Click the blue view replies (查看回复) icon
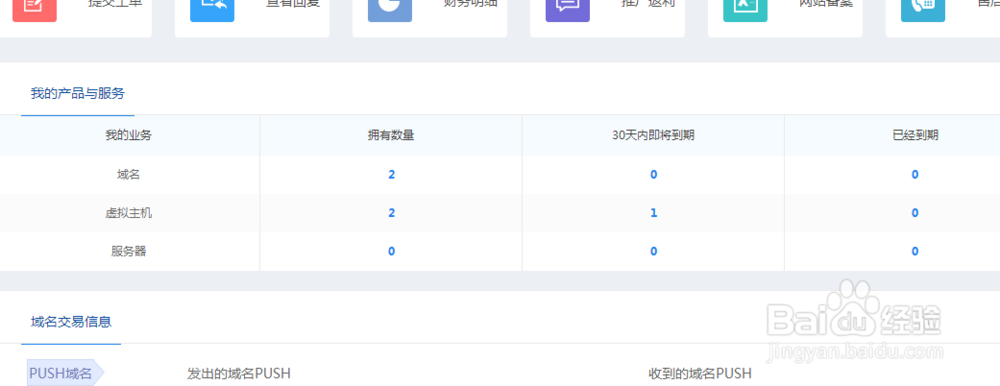This screenshot has height=386, width=1000. coord(212,11)
